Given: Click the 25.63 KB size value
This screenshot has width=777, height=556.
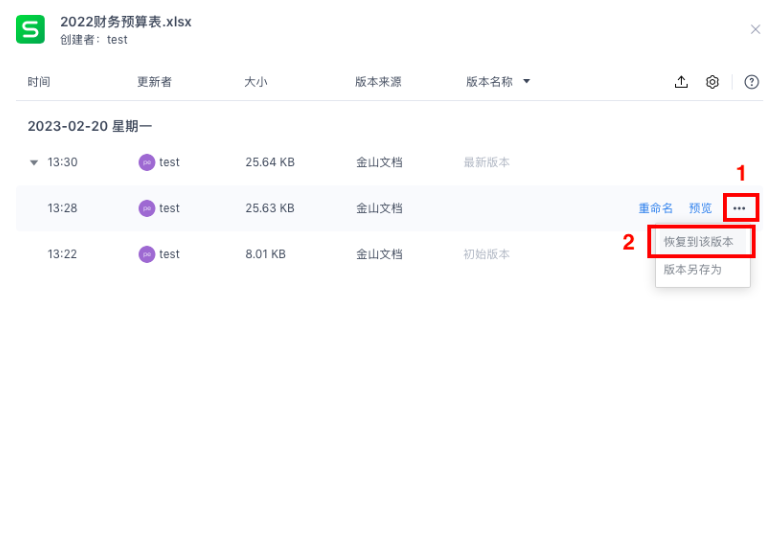Looking at the screenshot, I should tap(270, 208).
